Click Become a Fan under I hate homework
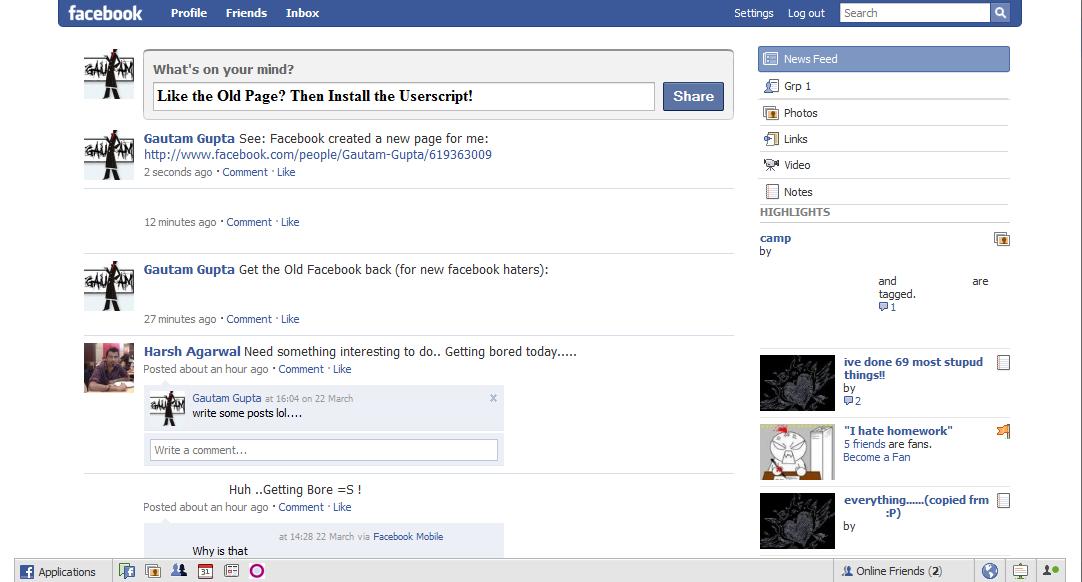Screen dimensions: 1082x582 [x=877, y=457]
